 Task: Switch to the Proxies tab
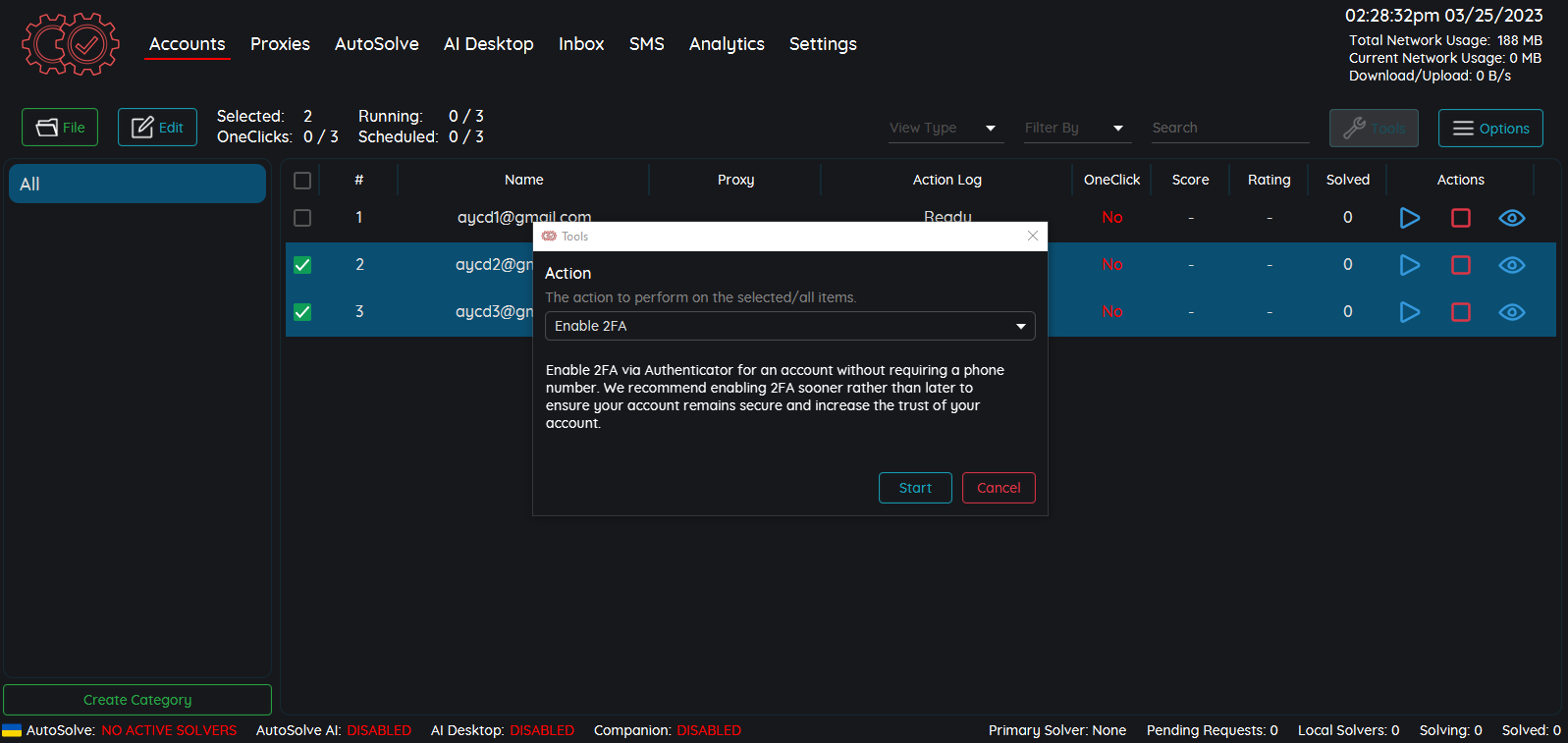pos(280,44)
